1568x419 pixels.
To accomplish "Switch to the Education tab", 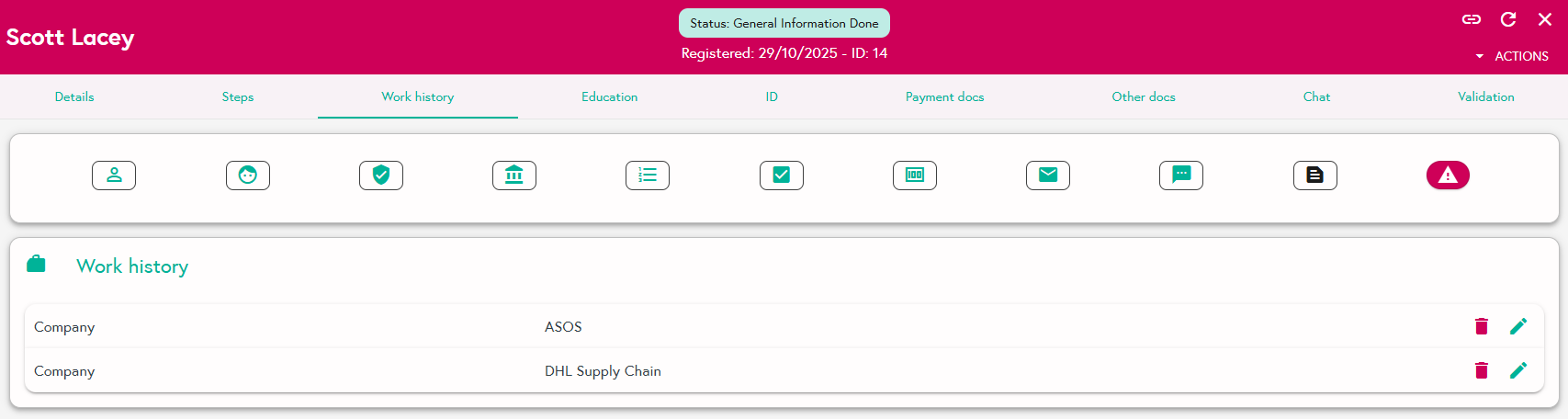I will pyautogui.click(x=609, y=96).
